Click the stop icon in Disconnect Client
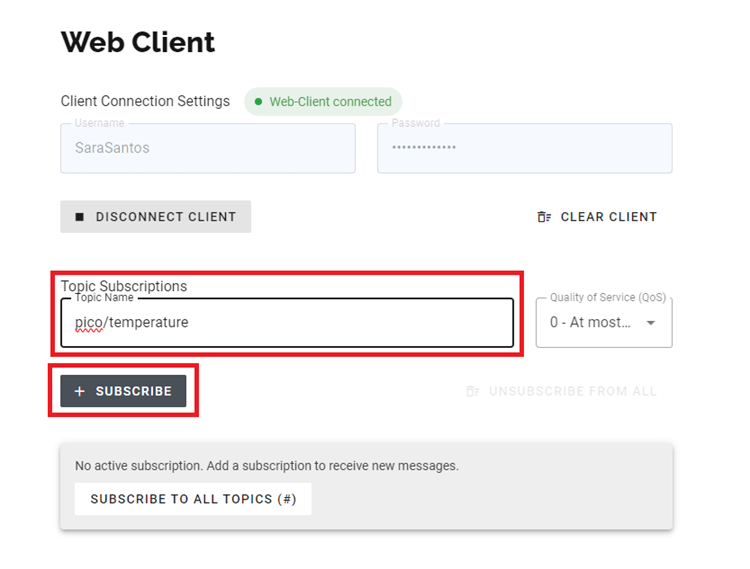This screenshot has width=750, height=569. tap(80, 217)
